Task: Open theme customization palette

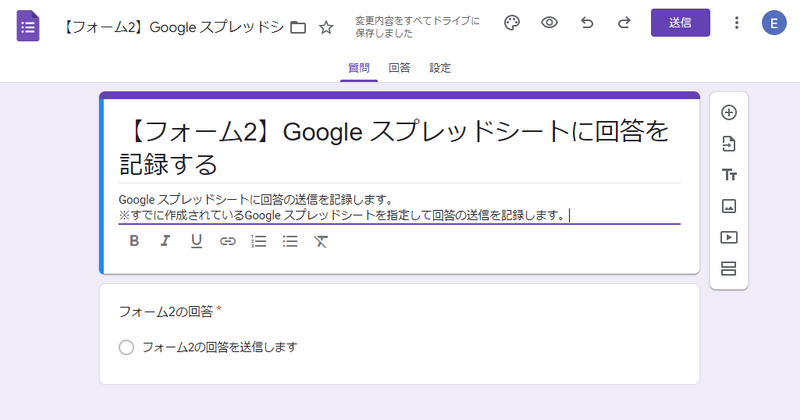Action: click(x=512, y=23)
